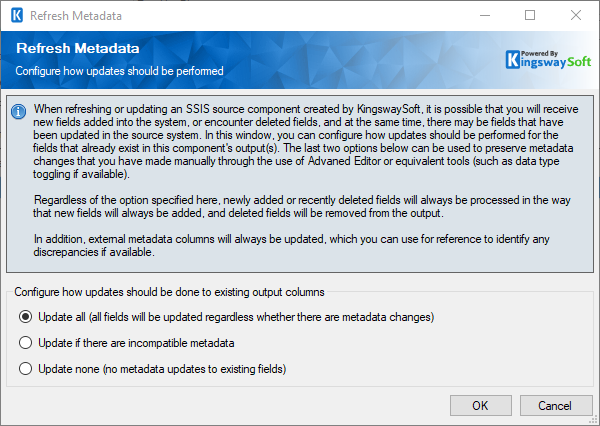
Task: Click the resize grip in dialog corner
Action: (594, 421)
